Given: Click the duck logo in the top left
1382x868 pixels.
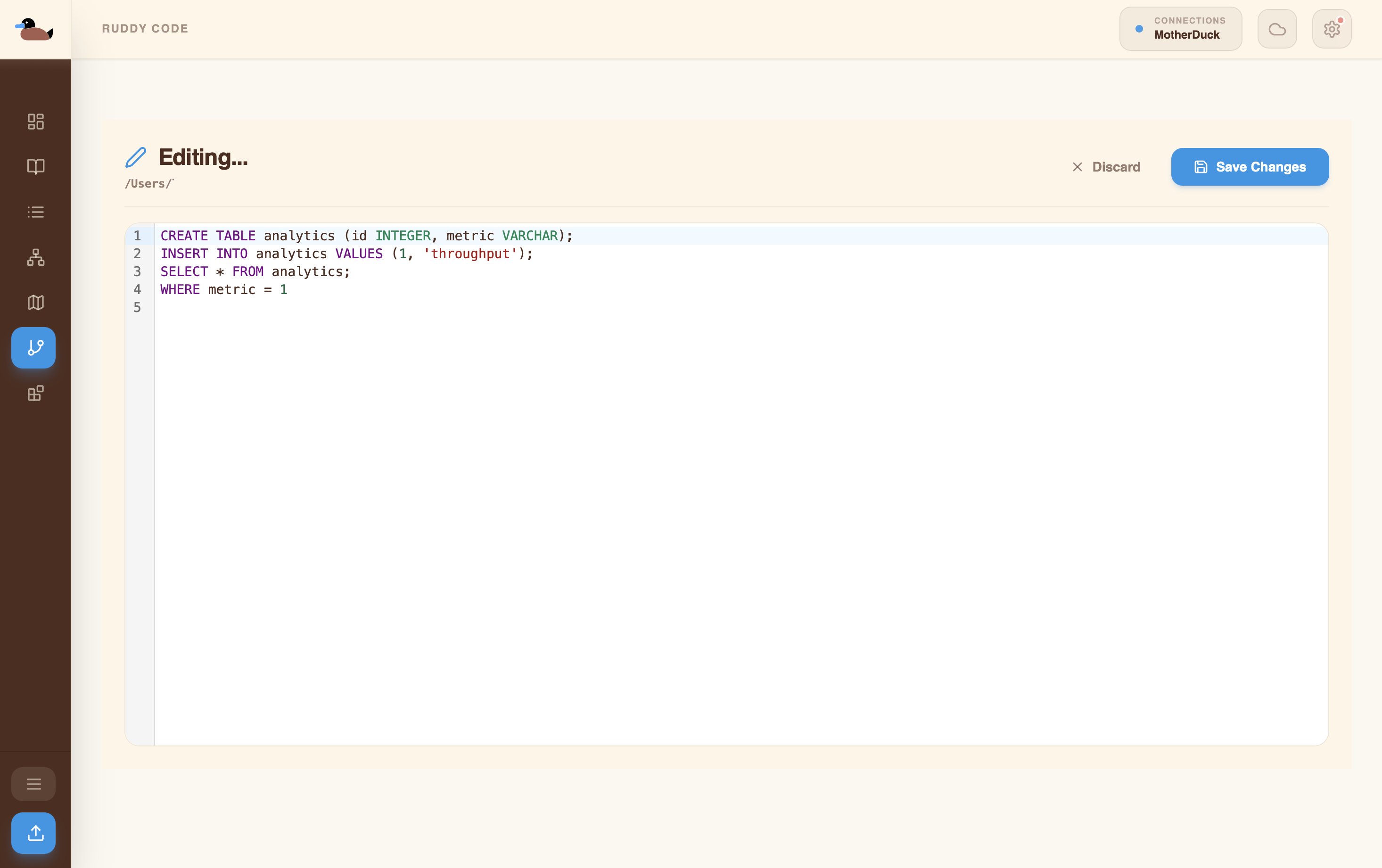Looking at the screenshot, I should [34, 29].
